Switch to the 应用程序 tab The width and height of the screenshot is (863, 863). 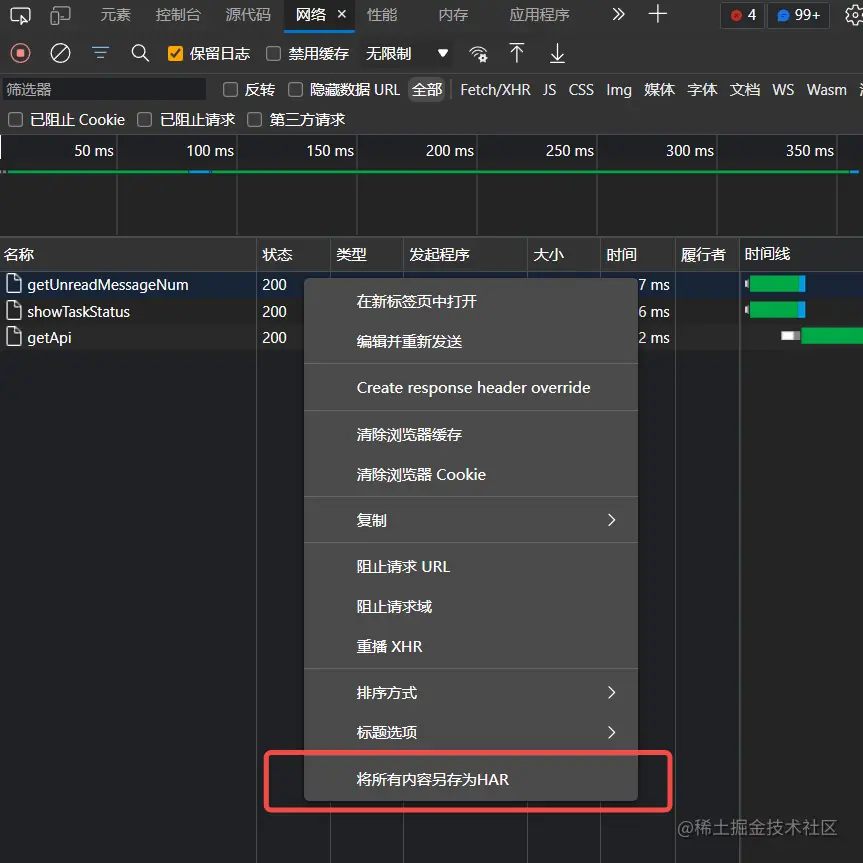click(x=539, y=15)
